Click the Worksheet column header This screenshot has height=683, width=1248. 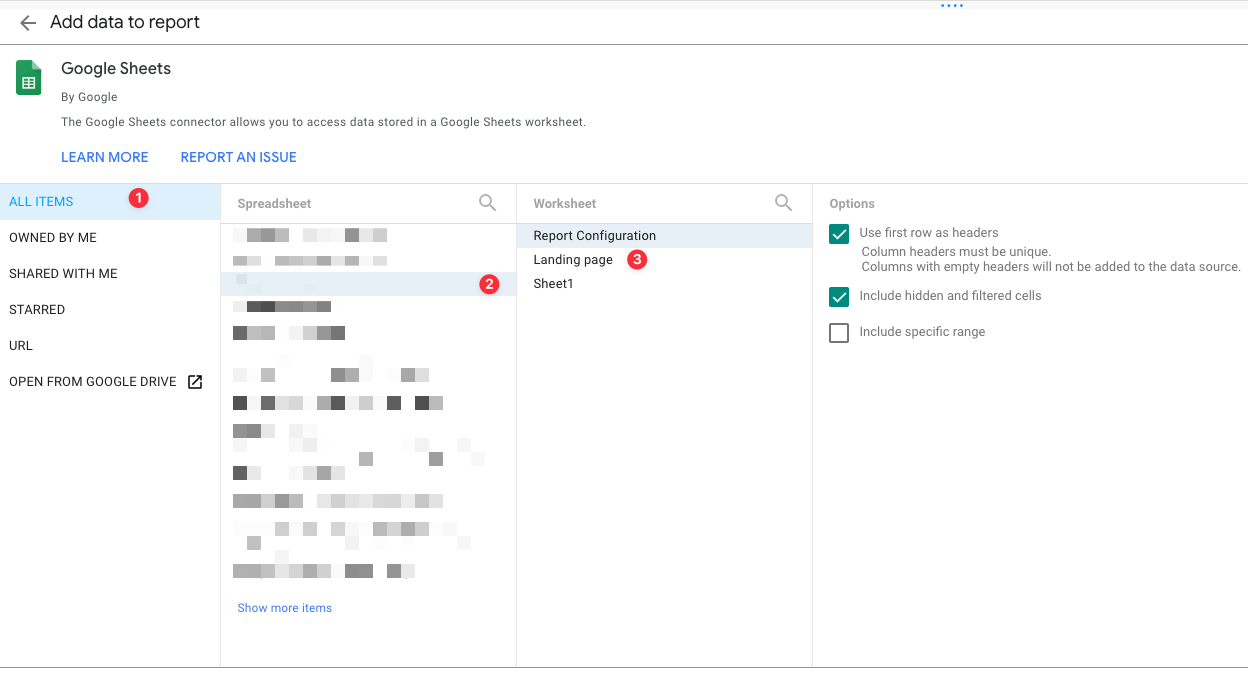[x=565, y=204]
